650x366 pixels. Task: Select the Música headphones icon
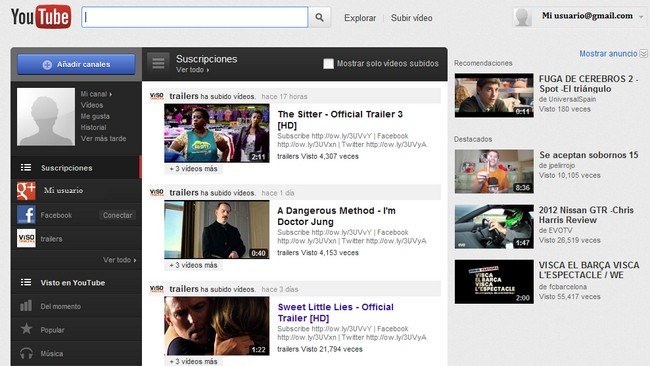click(26, 353)
